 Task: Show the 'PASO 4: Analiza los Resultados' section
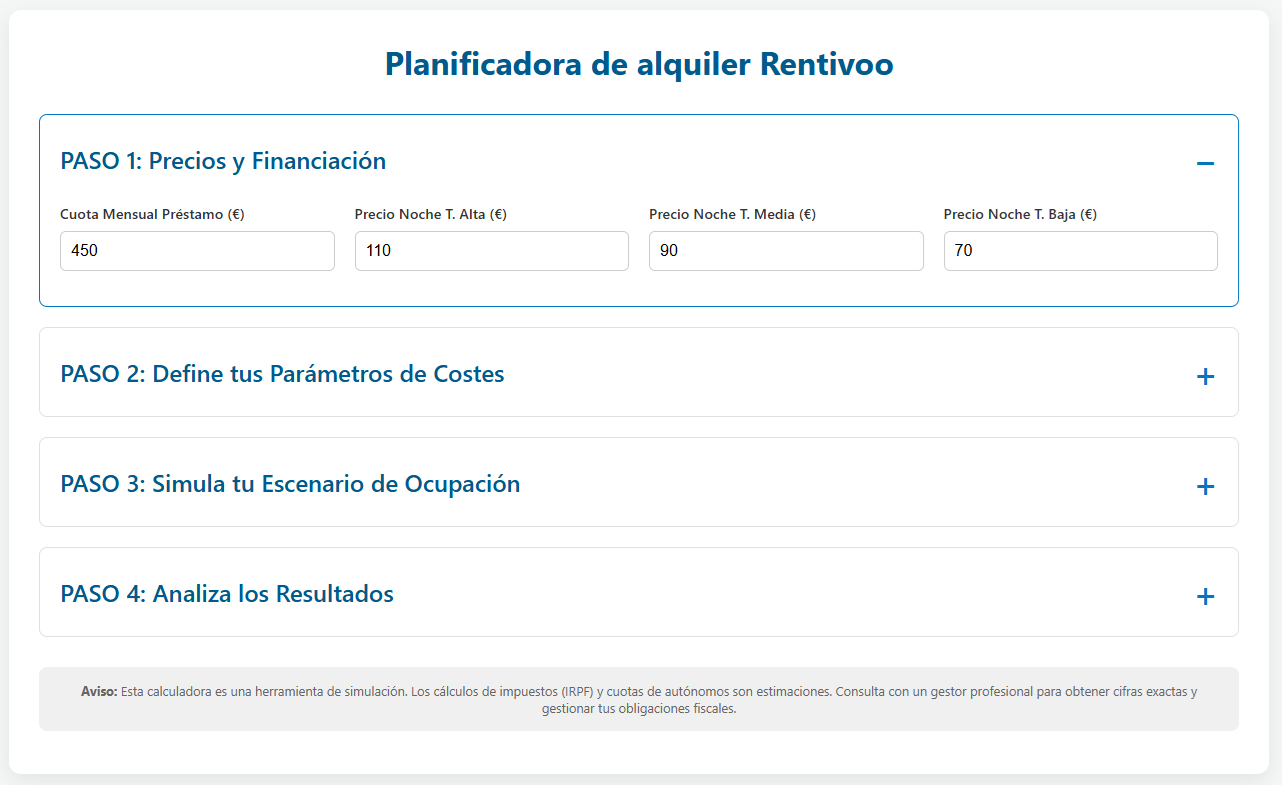tap(227, 594)
